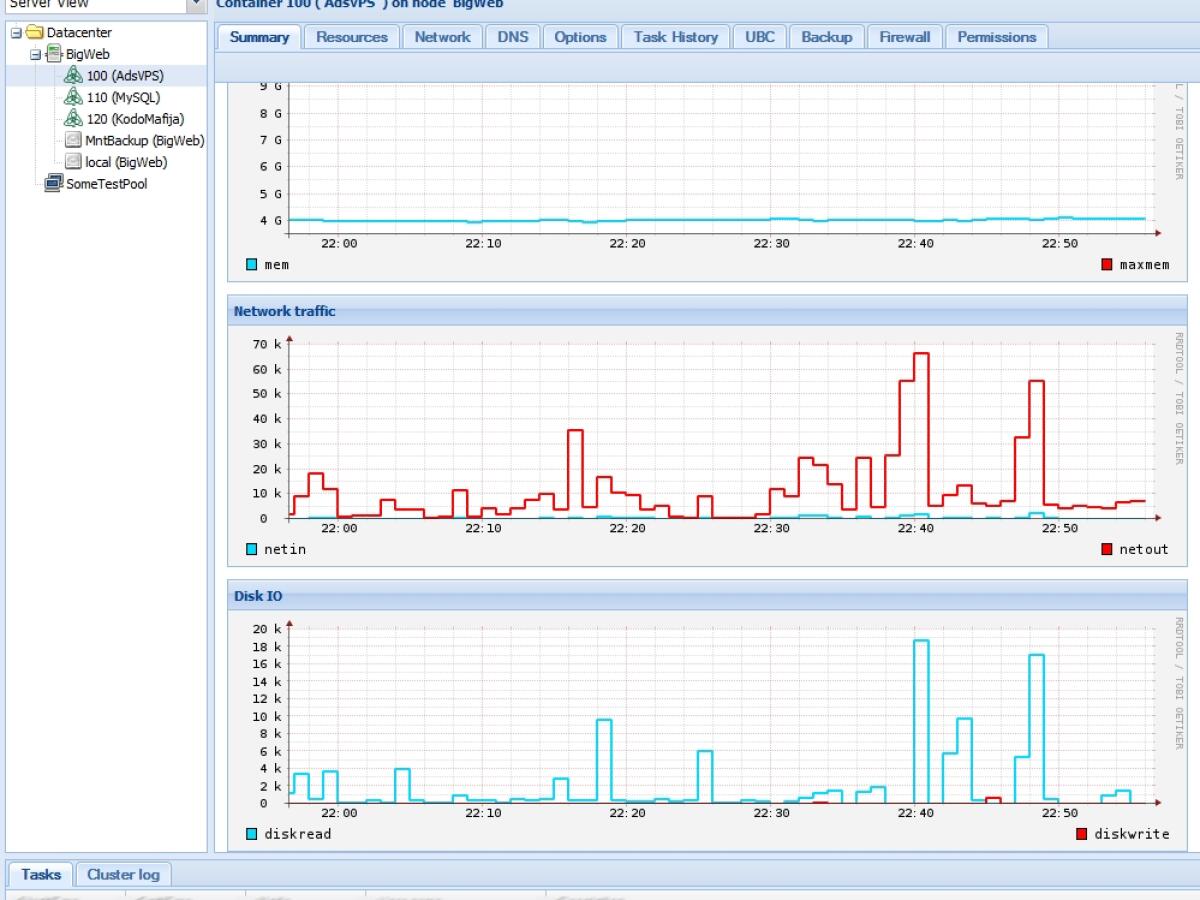Screen dimensions: 1200x900
Task: Click the BigWeb server node icon
Action: point(55,55)
